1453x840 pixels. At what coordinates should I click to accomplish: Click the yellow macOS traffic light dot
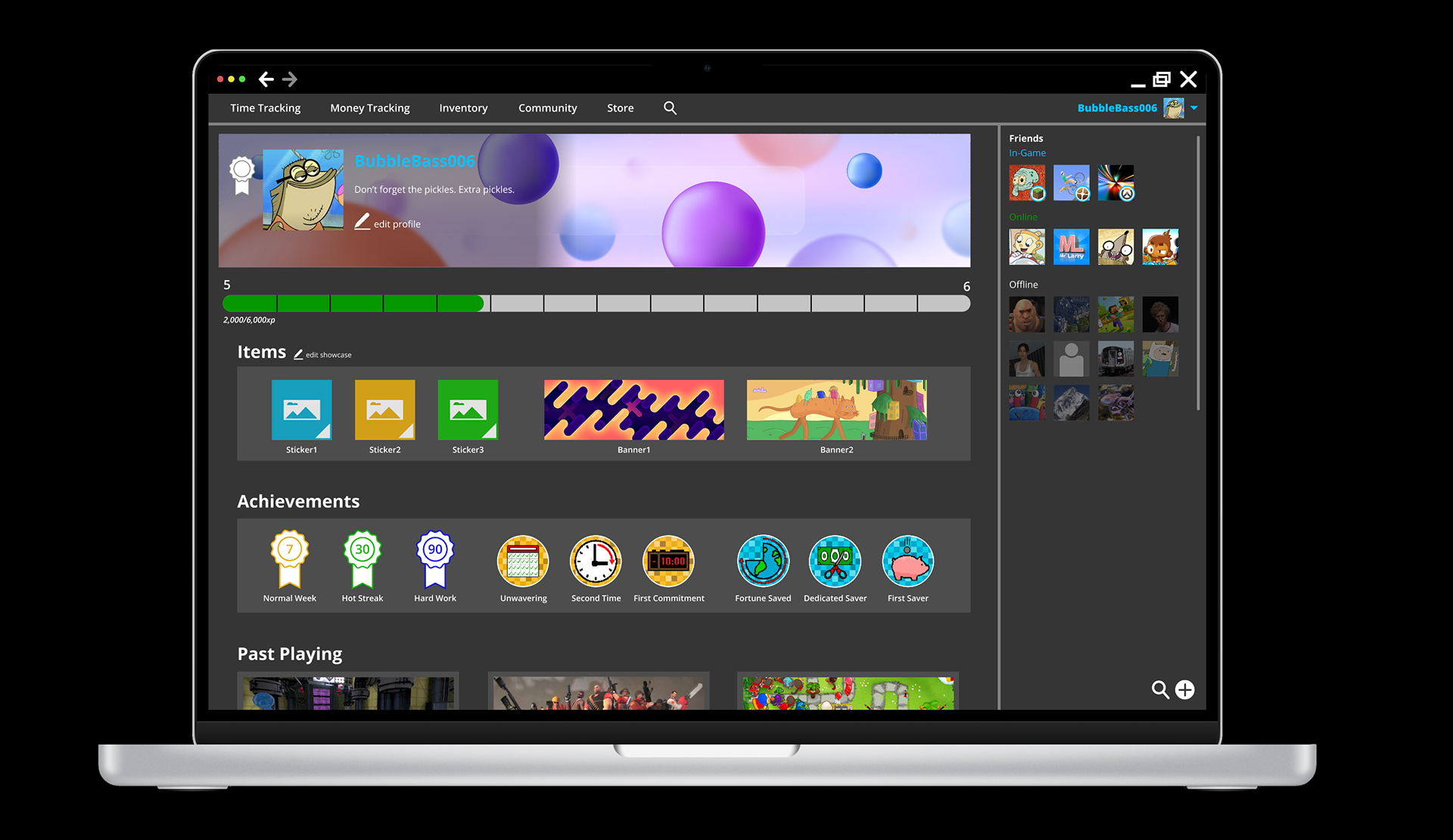tap(232, 79)
